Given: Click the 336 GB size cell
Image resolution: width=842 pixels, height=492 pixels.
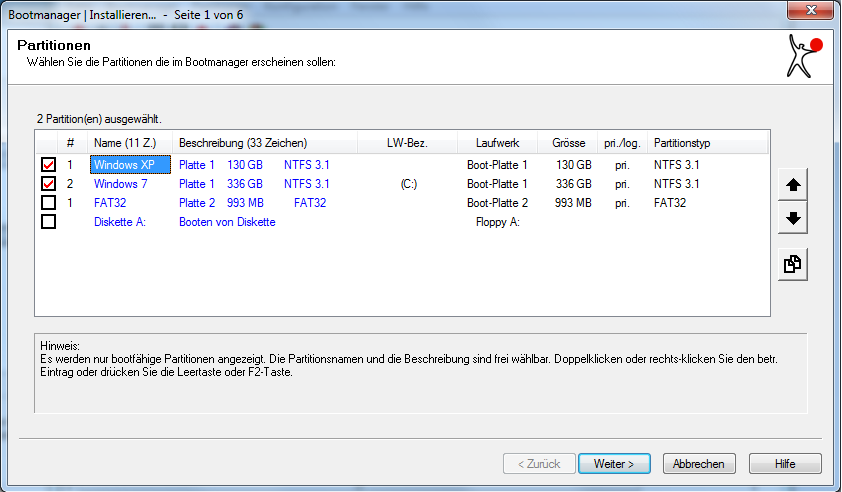Looking at the screenshot, I should (574, 184).
